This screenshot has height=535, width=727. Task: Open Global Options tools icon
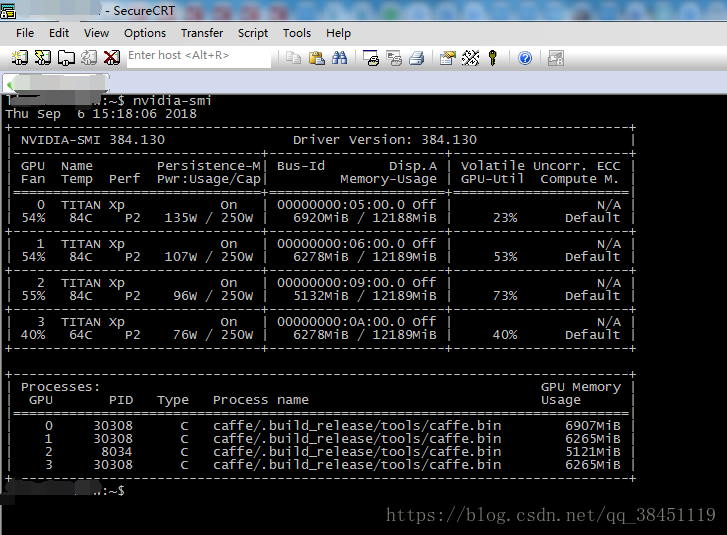coord(470,58)
